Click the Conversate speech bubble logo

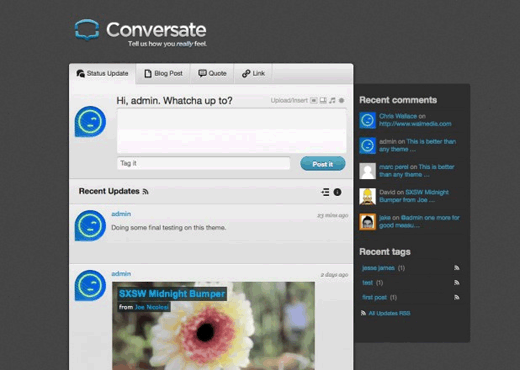[x=87, y=29]
